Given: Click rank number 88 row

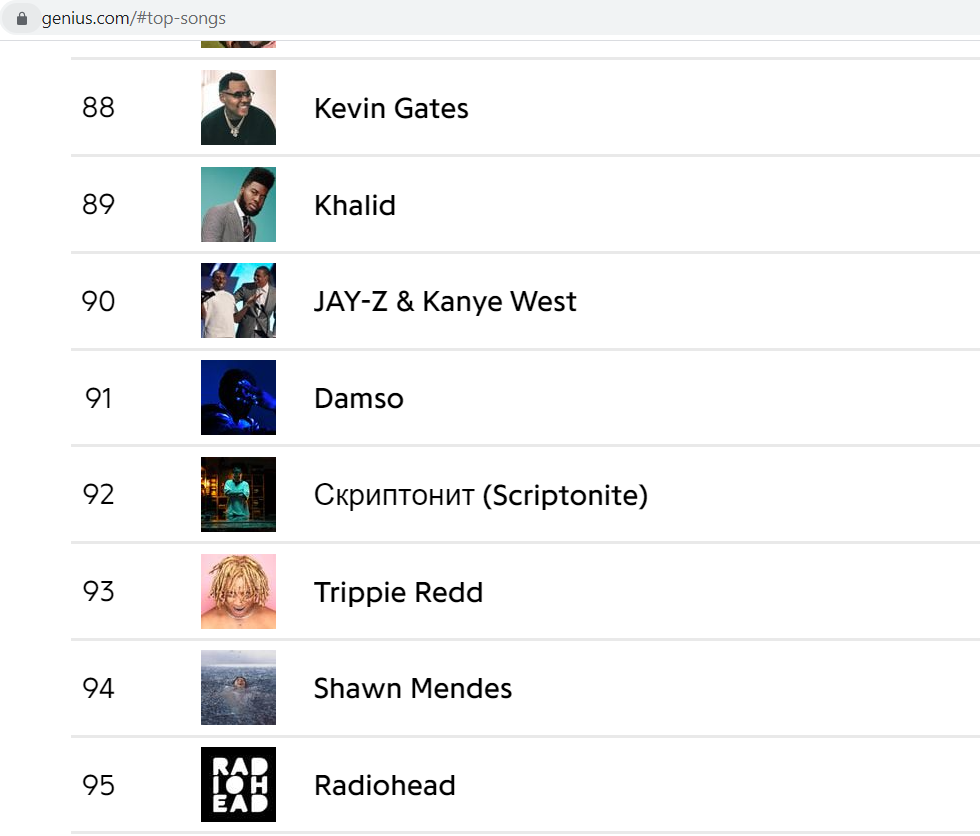Looking at the screenshot, I should tap(526, 107).
